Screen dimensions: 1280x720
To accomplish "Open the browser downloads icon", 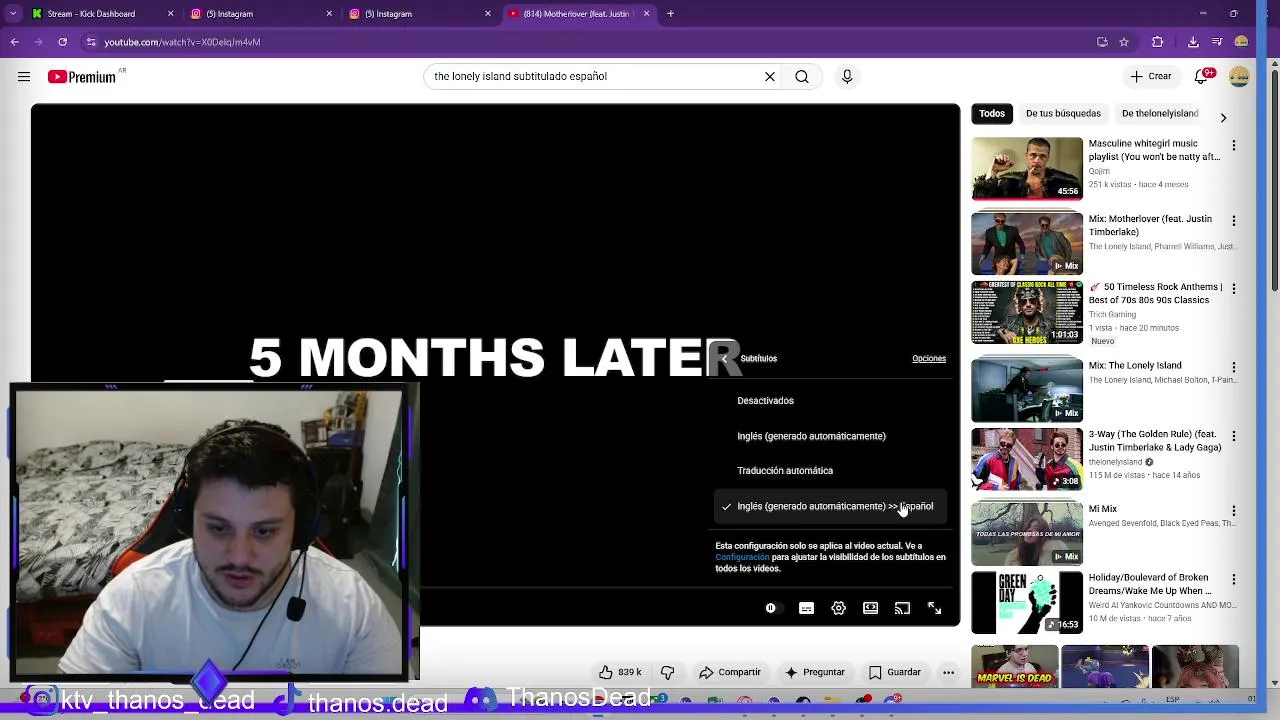I will (1193, 42).
